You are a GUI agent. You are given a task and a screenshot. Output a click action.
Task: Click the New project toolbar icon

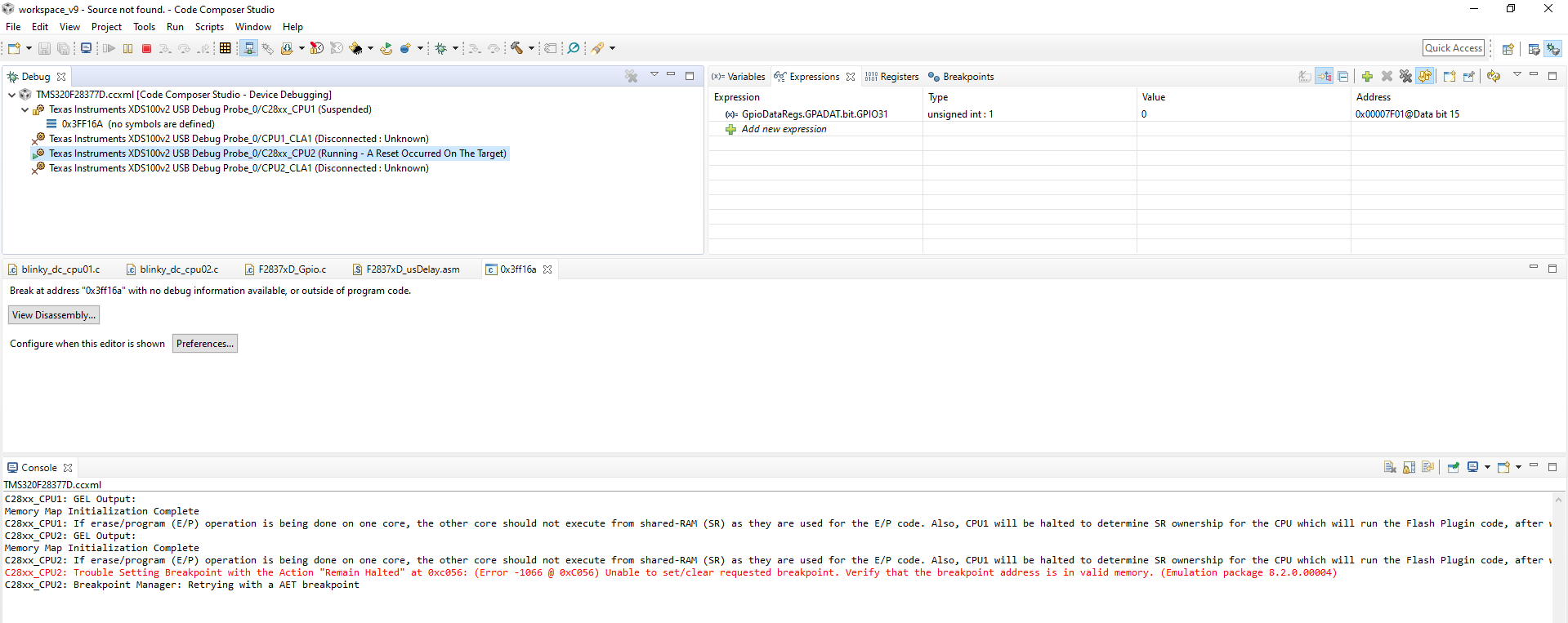(14, 48)
